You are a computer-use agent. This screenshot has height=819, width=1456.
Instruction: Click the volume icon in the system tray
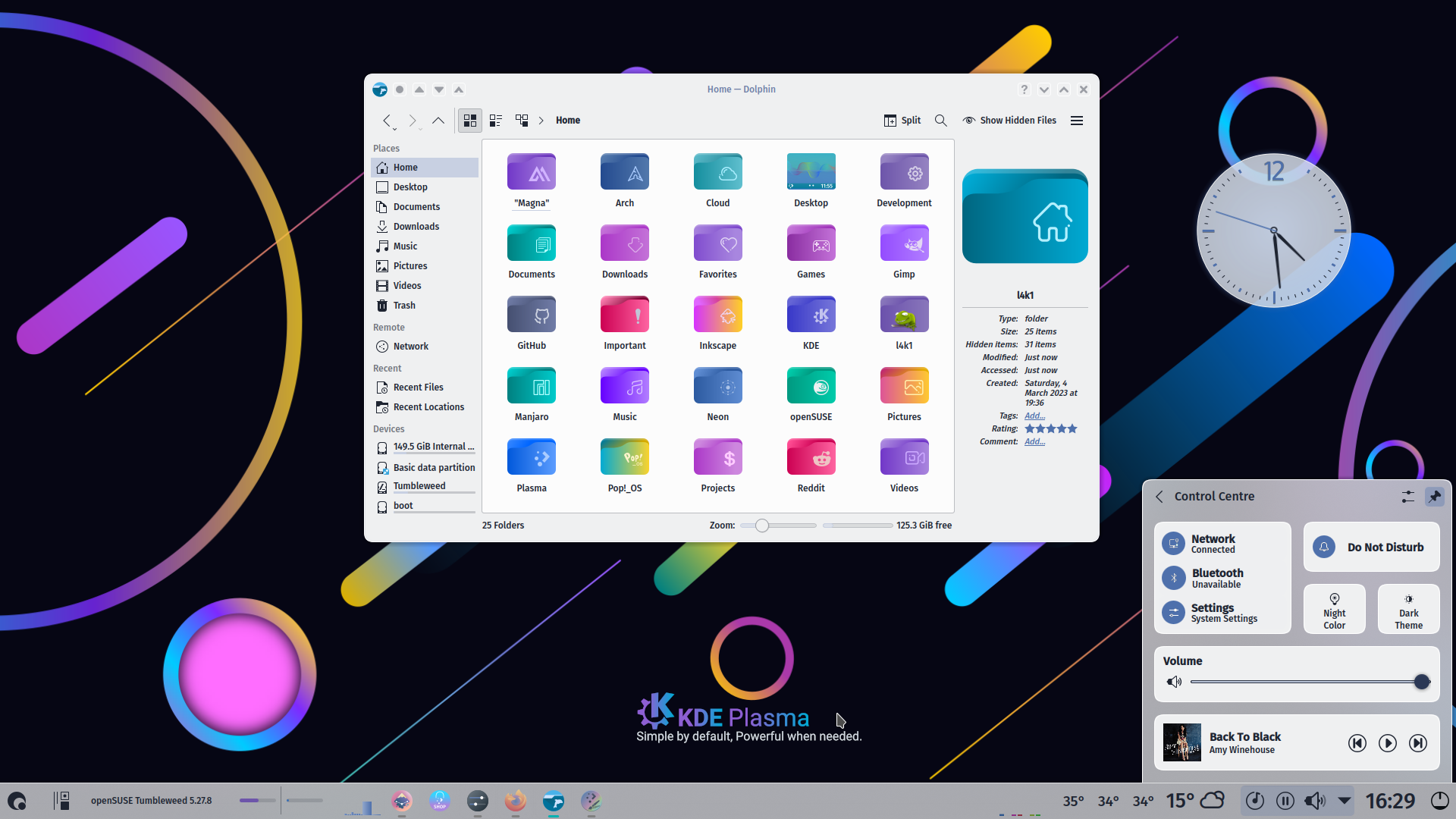coord(1316,801)
